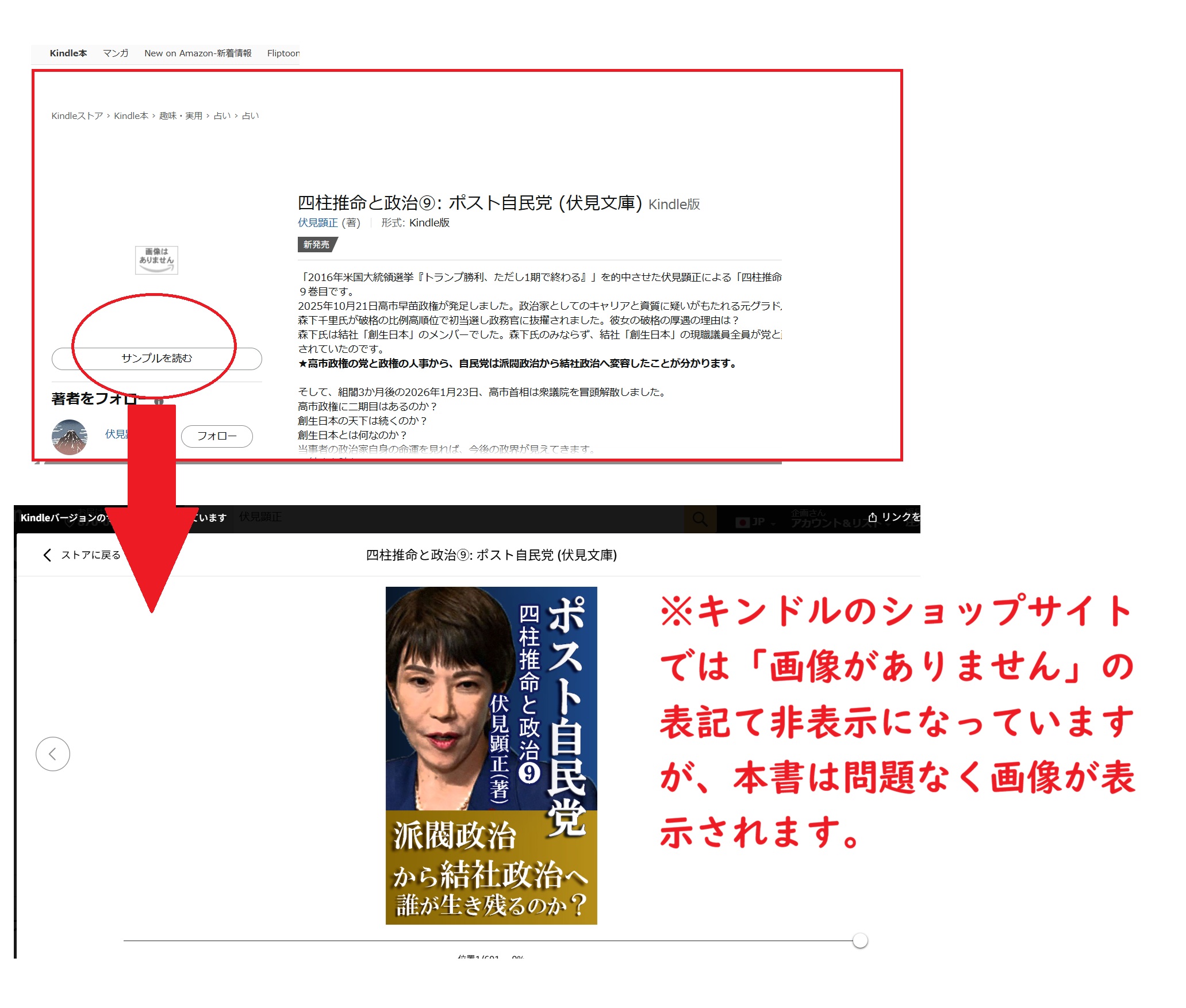Click the share icon beside リンクを
Screen dimensions: 1186x1008
pos(872,517)
